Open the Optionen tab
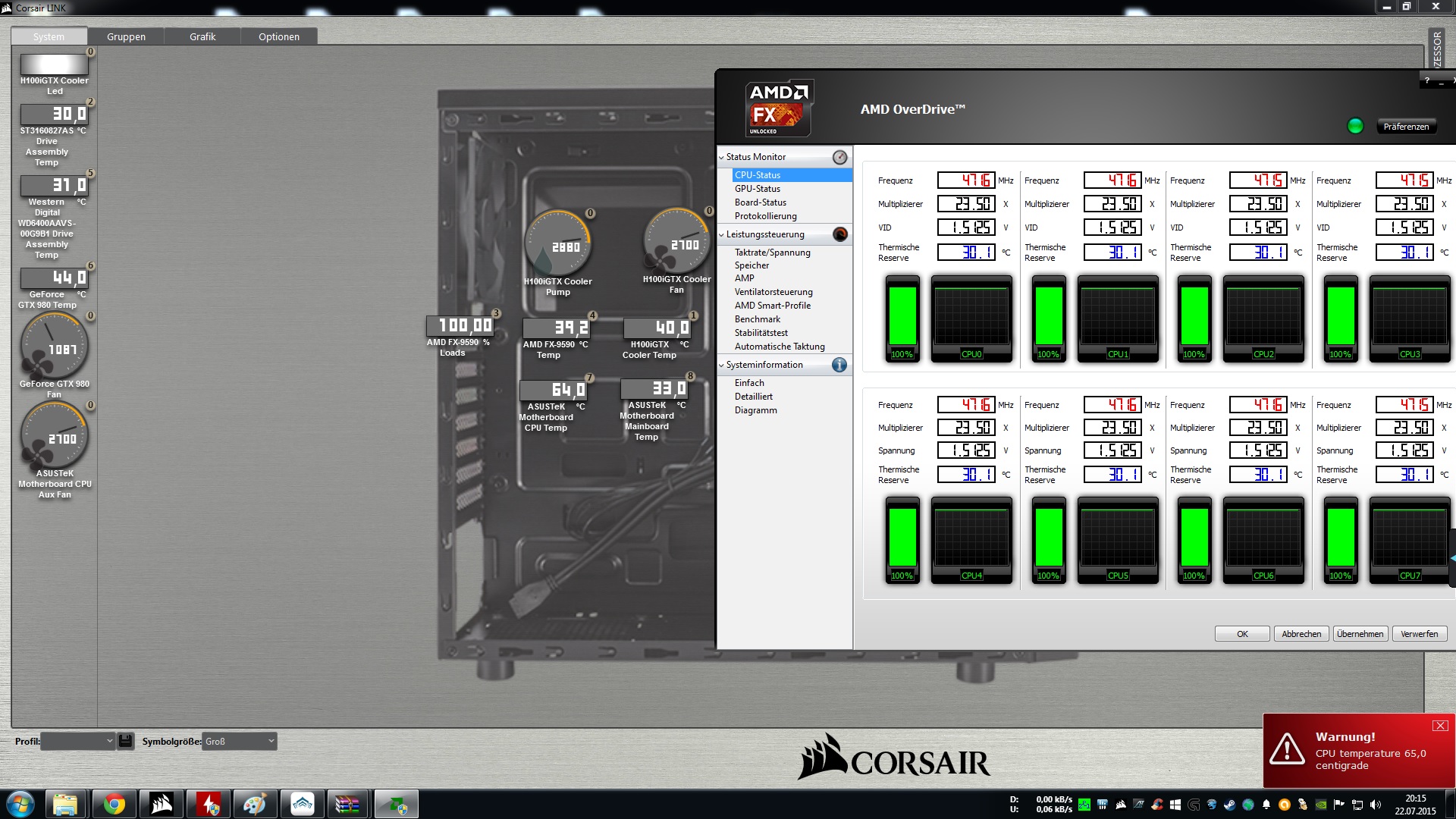The height and width of the screenshot is (819, 1456). (x=278, y=36)
